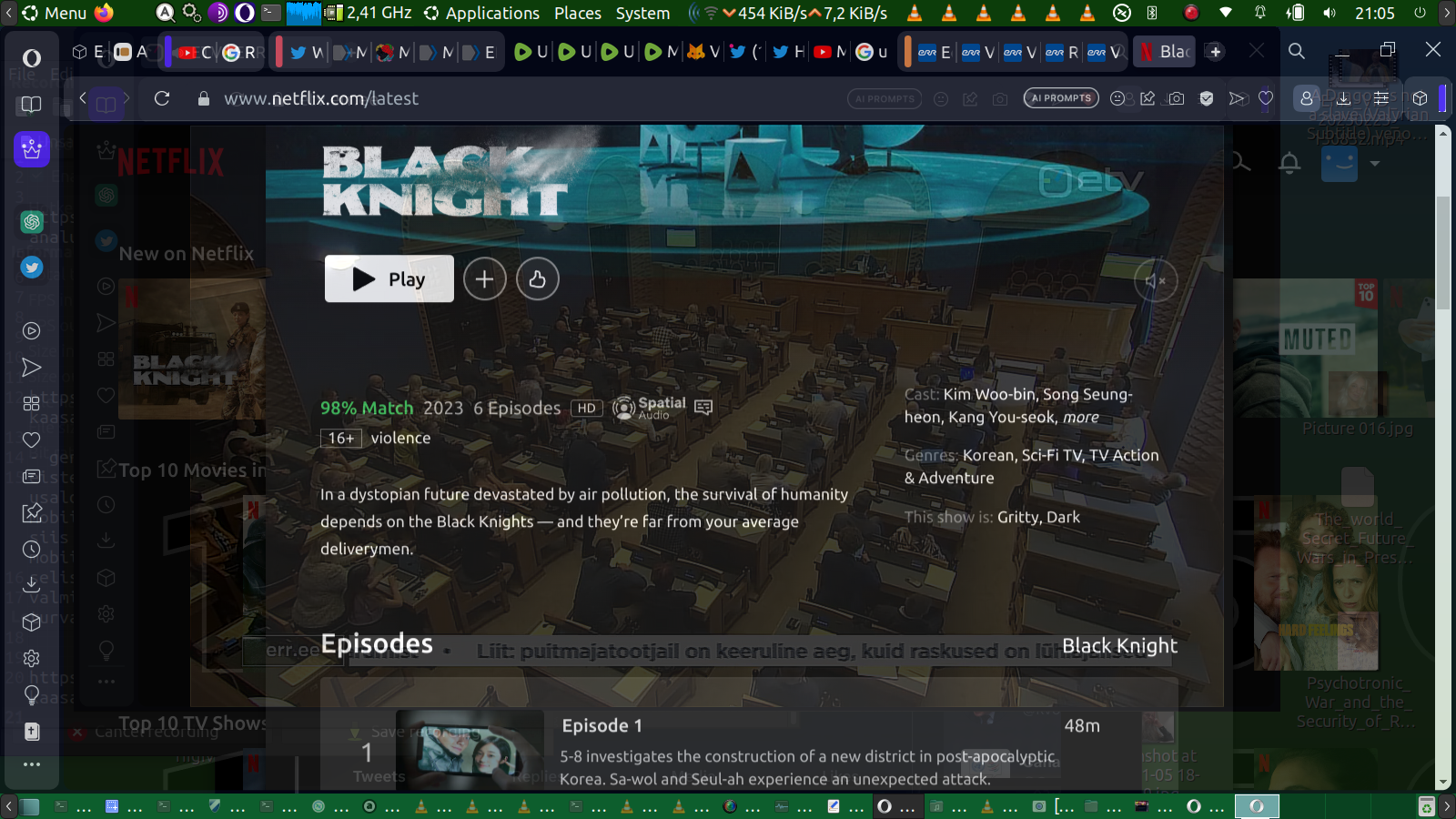Image resolution: width=1456 pixels, height=819 pixels.
Task: Open the emoji picker in the address bar
Action: pyautogui.click(x=1117, y=98)
